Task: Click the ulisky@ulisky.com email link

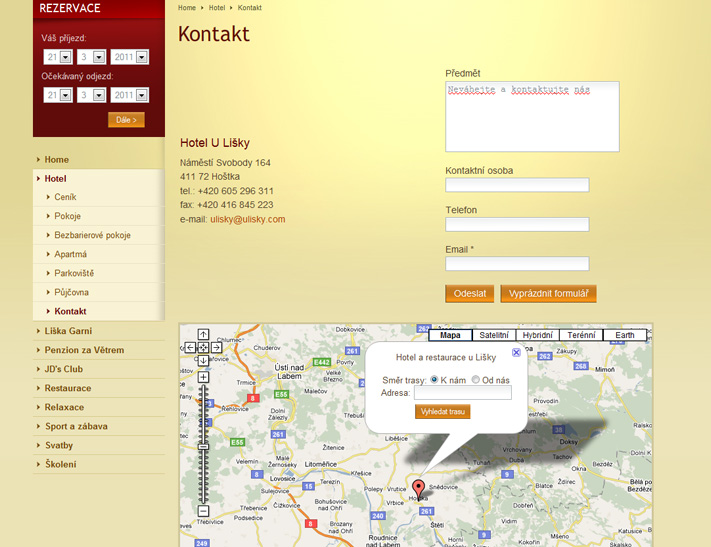Action: click(248, 219)
